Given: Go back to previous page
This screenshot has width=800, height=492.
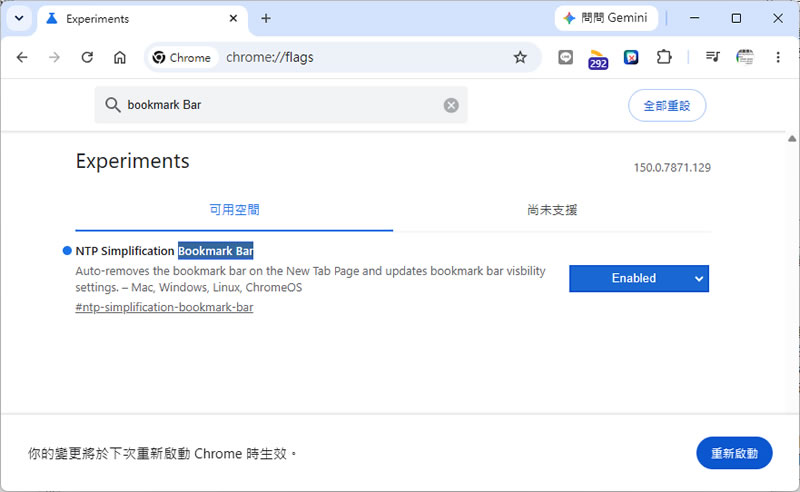Looking at the screenshot, I should click(22, 57).
